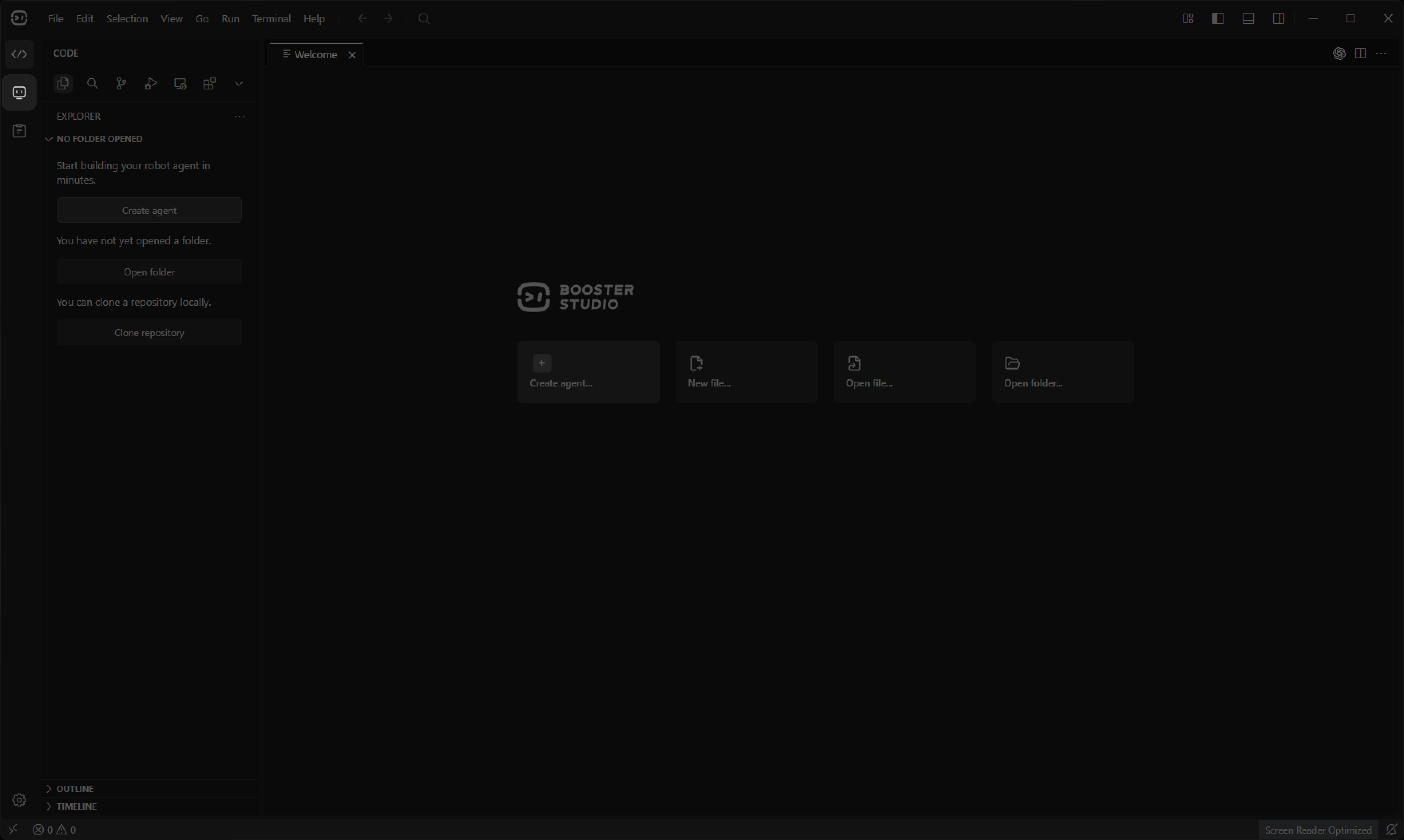
Task: Open the Selection menu
Action: pos(127,19)
